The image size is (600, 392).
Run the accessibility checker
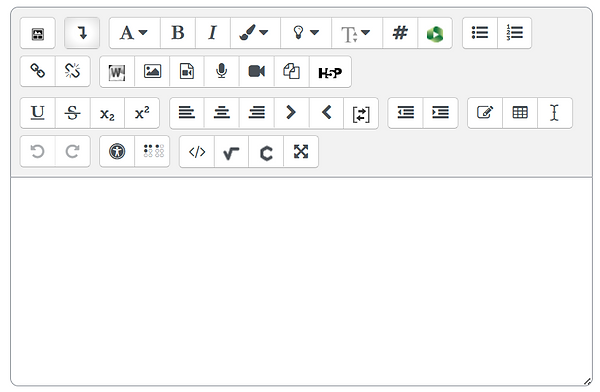pos(117,152)
